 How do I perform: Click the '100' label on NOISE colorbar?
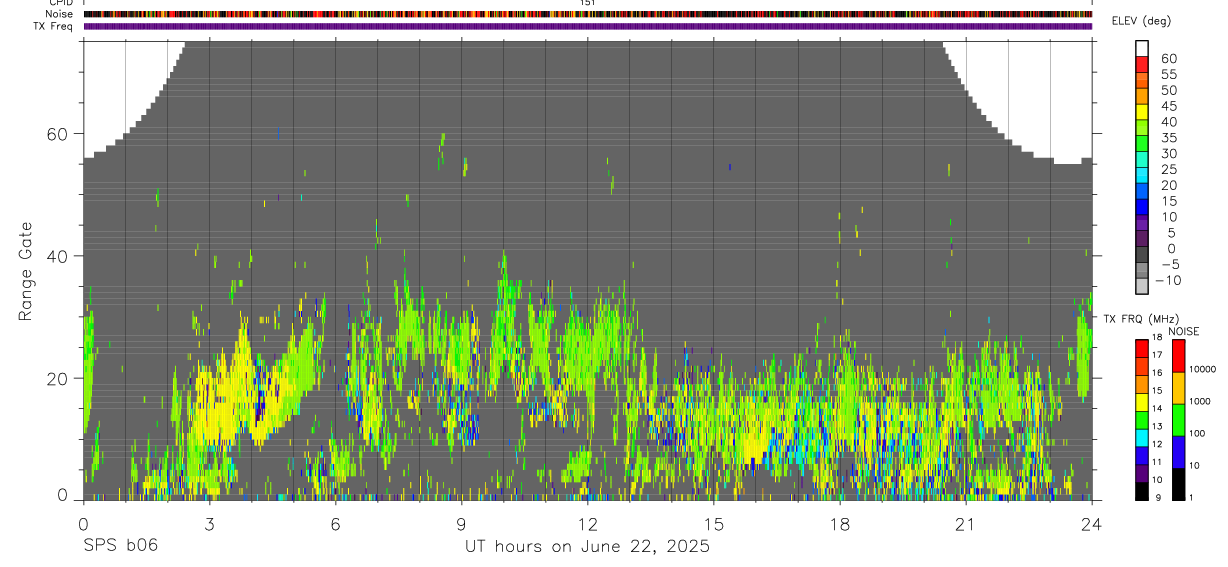pos(1196,433)
